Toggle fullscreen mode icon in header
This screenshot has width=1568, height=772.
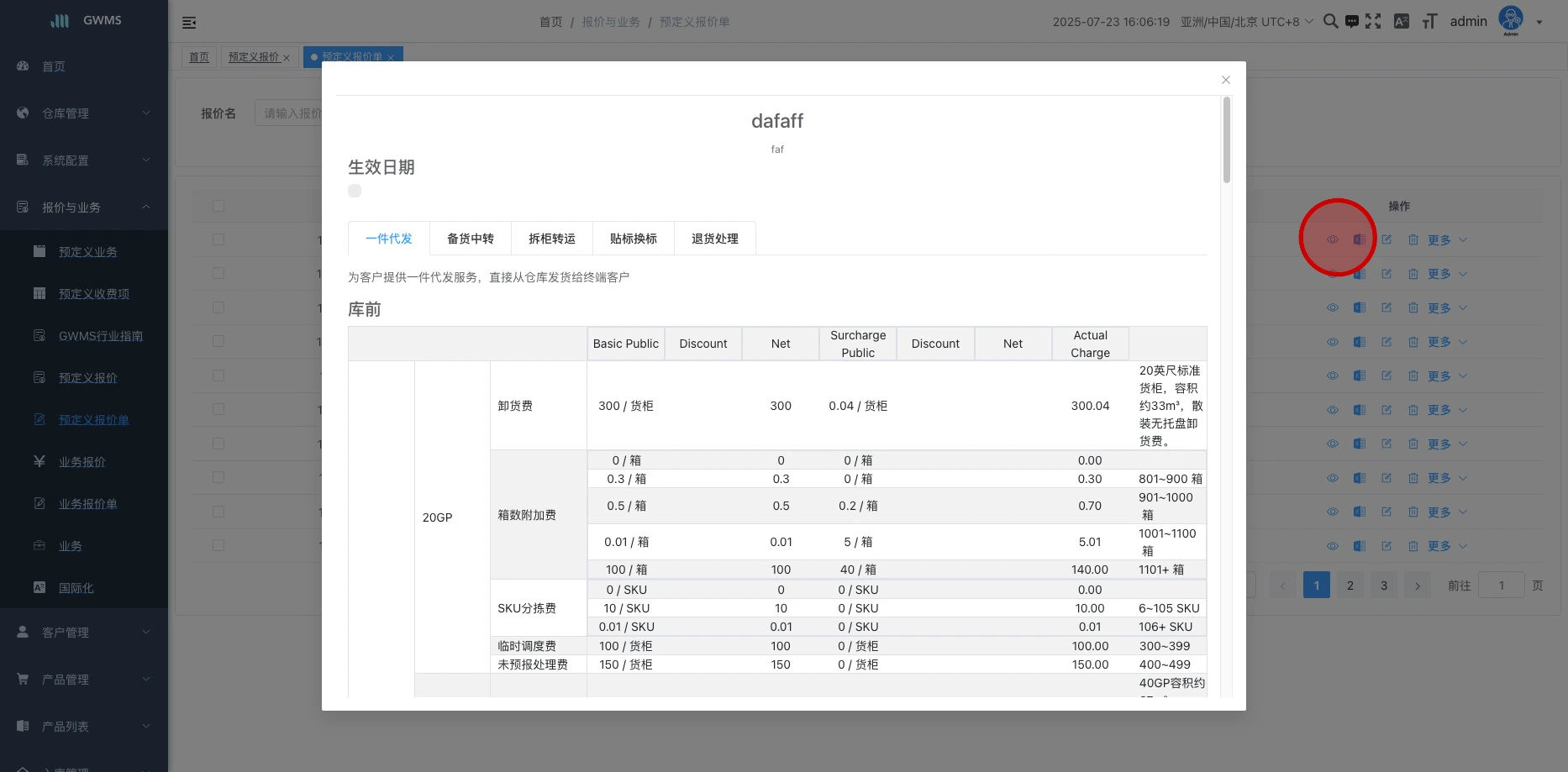[x=1373, y=22]
